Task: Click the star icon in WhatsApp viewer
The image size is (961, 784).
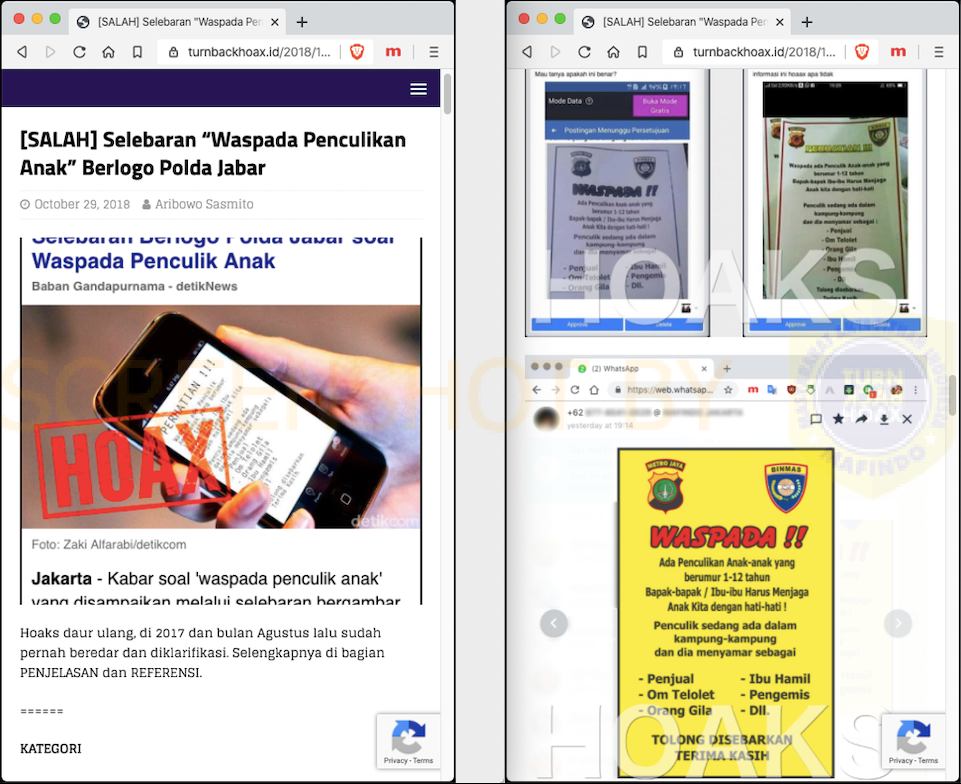Action: (838, 419)
